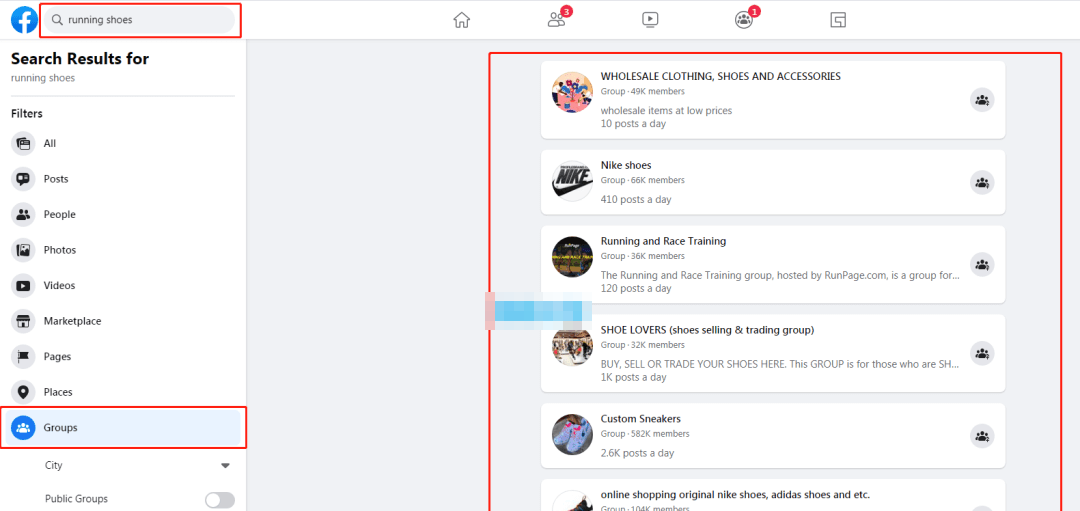Viewport: 1080px width, 511px height.
Task: Click 'Group · 36K members' text
Action: [x=643, y=256]
